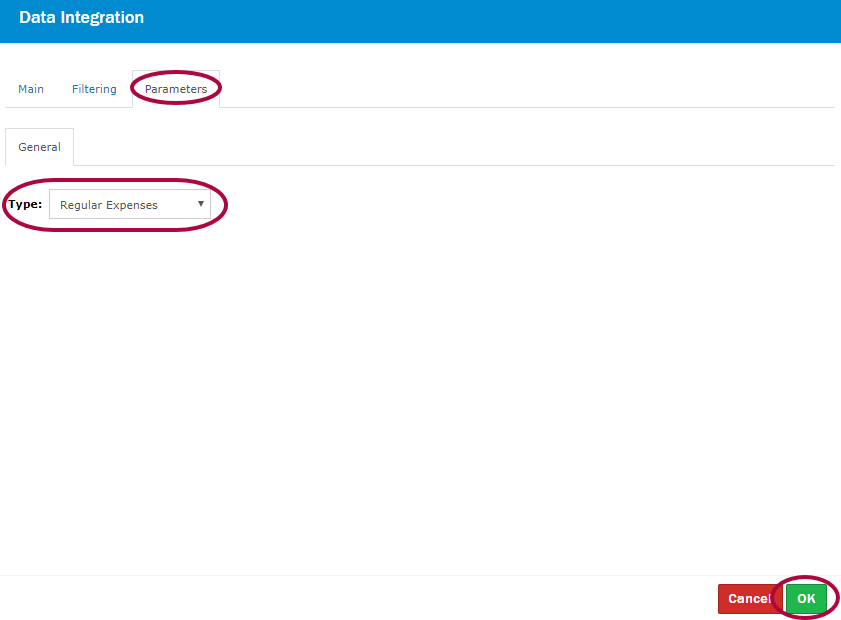Save parameters by clicking OK
Screen dimensions: 841x620
coord(806,599)
